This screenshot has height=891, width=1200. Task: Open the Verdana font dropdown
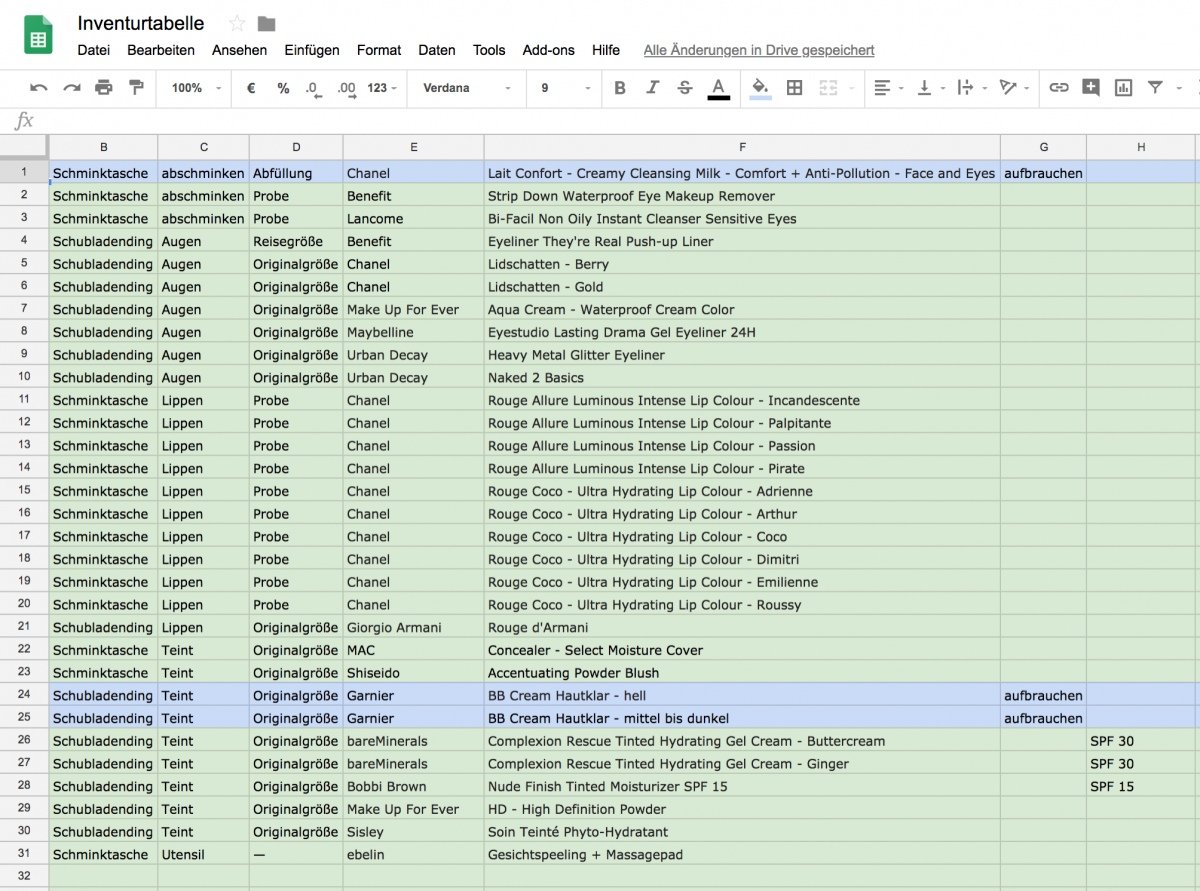[x=468, y=88]
